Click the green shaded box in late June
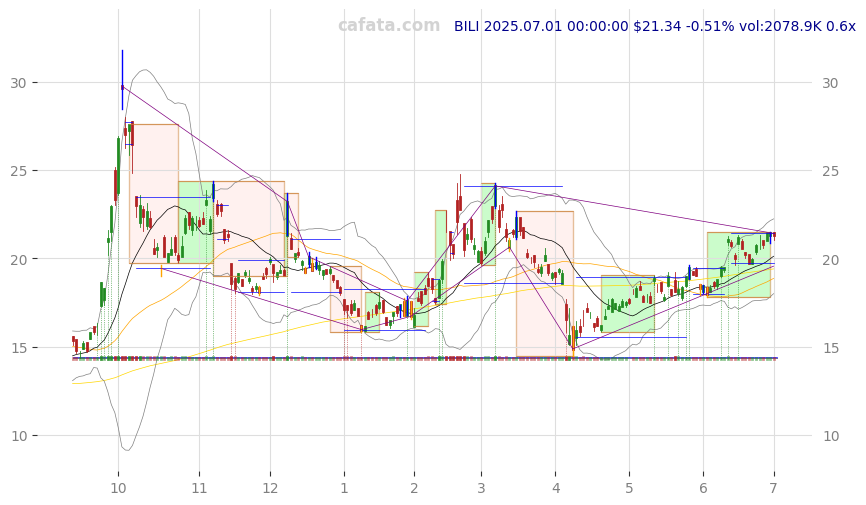Viewport: 866px width, 505px height. [x=739, y=265]
